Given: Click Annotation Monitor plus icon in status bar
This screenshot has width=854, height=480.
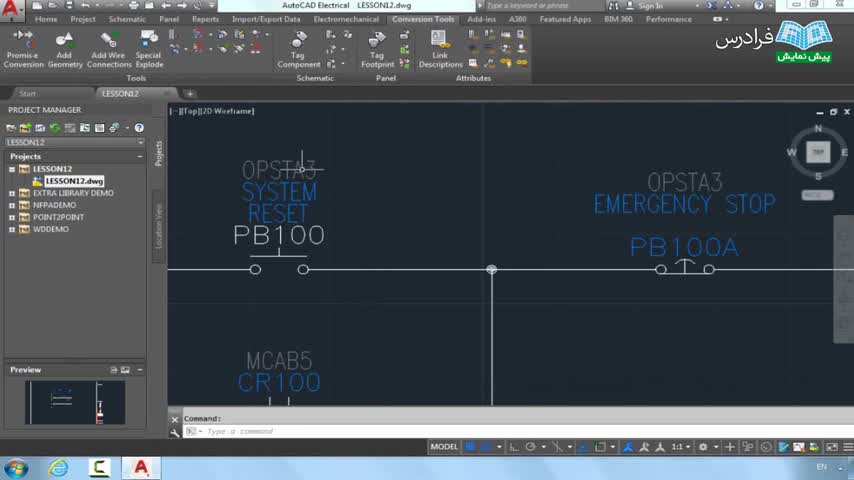Looking at the screenshot, I should pos(730,447).
